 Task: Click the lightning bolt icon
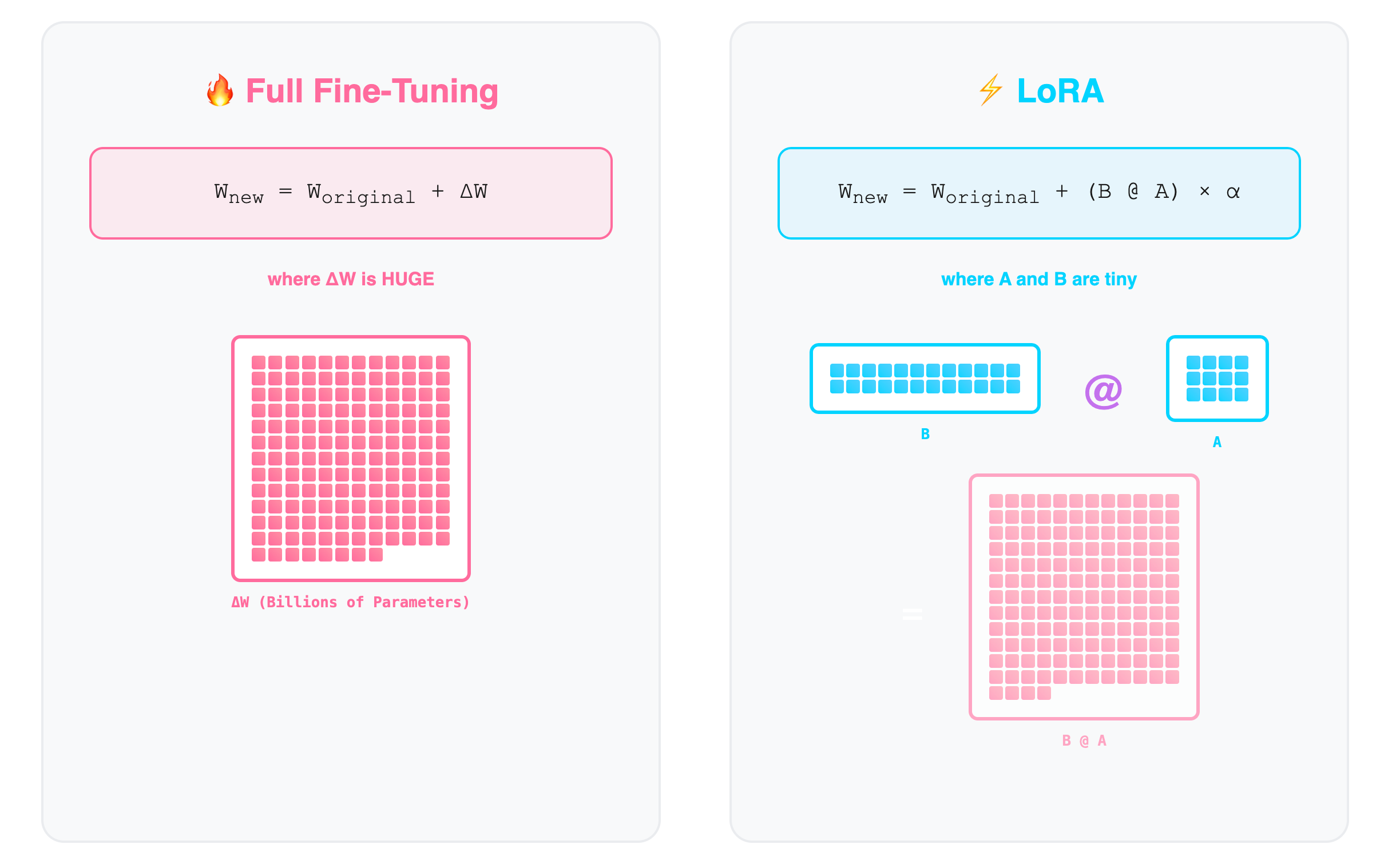(x=991, y=90)
